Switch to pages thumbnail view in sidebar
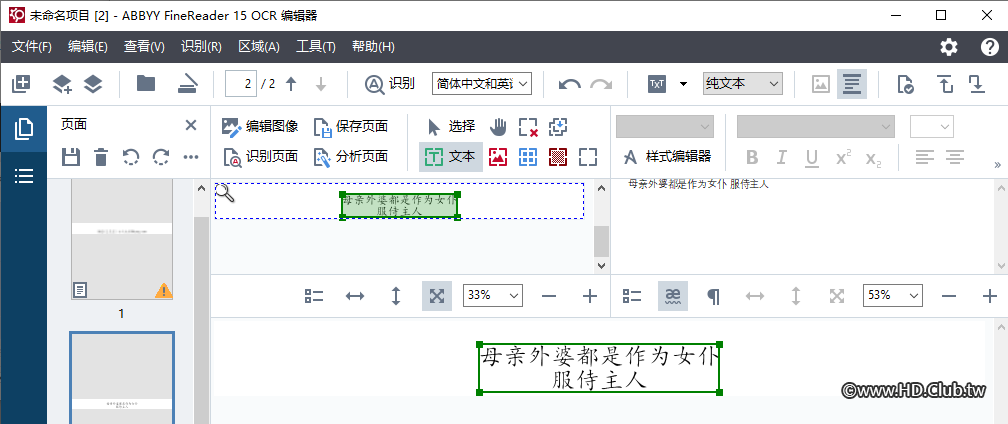The image size is (1008, 424). (x=24, y=129)
